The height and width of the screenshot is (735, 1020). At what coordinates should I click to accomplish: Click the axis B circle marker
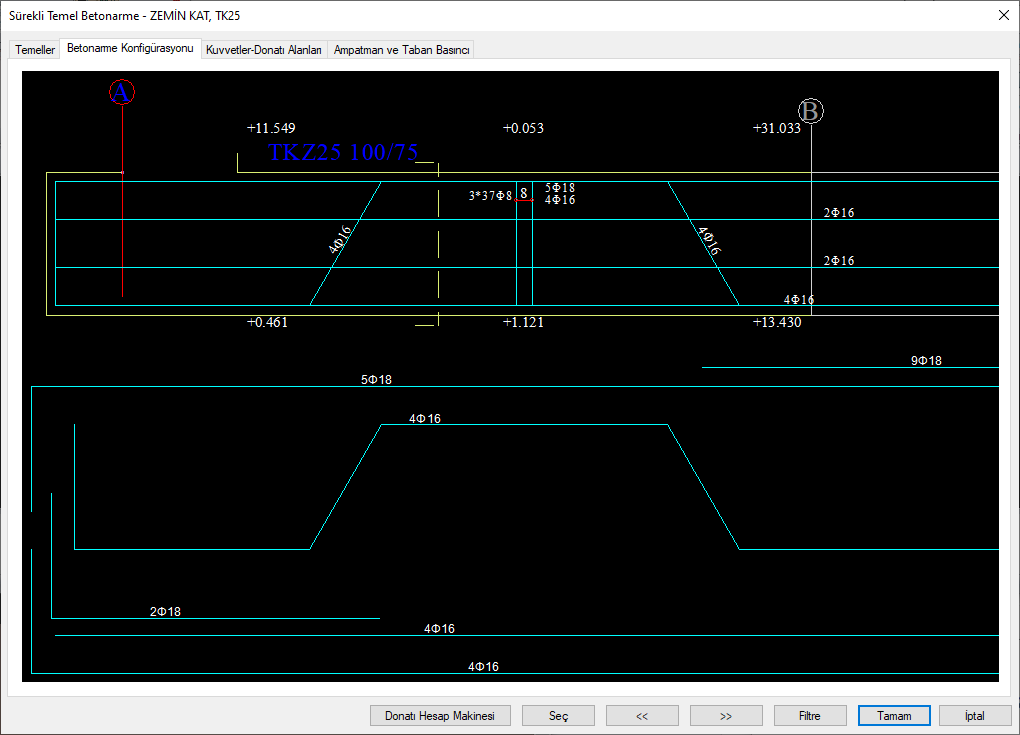pyautogui.click(x=811, y=112)
